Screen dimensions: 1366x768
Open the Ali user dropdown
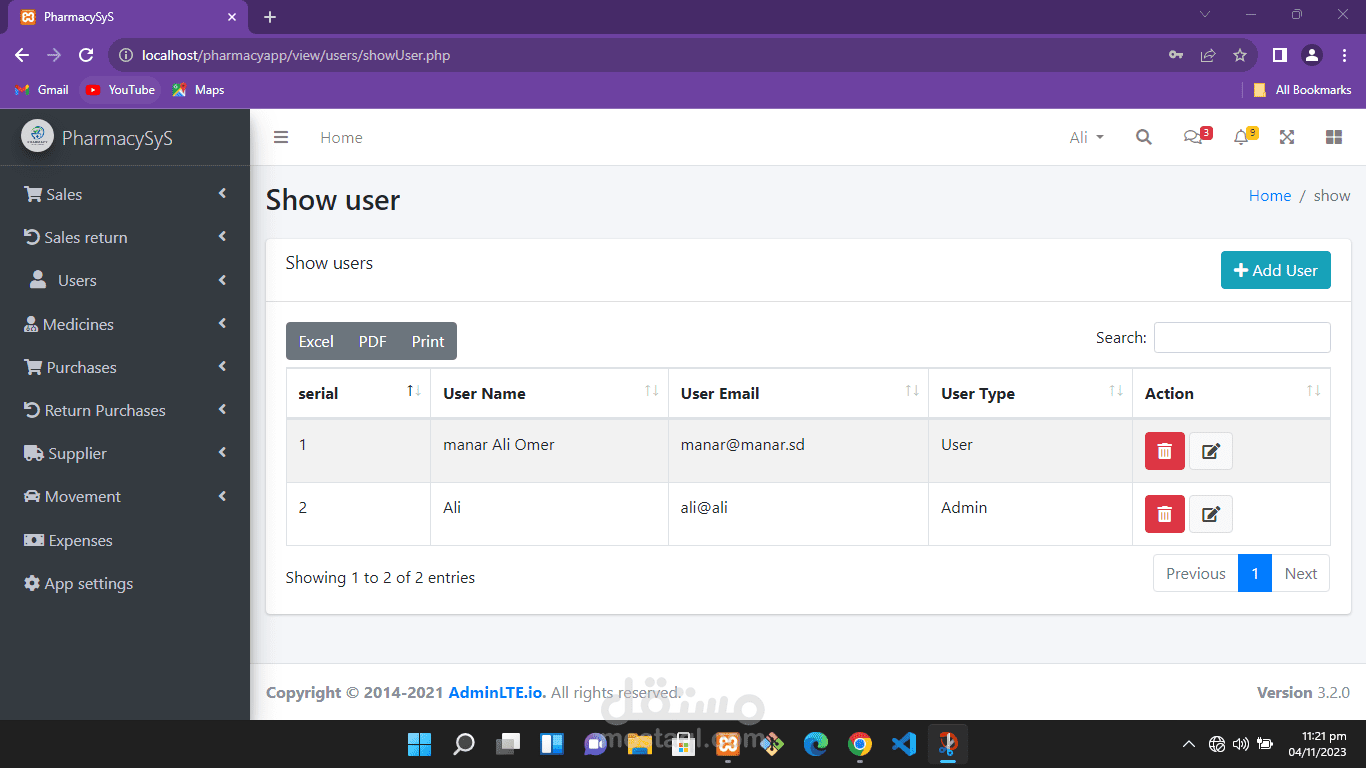tap(1086, 137)
